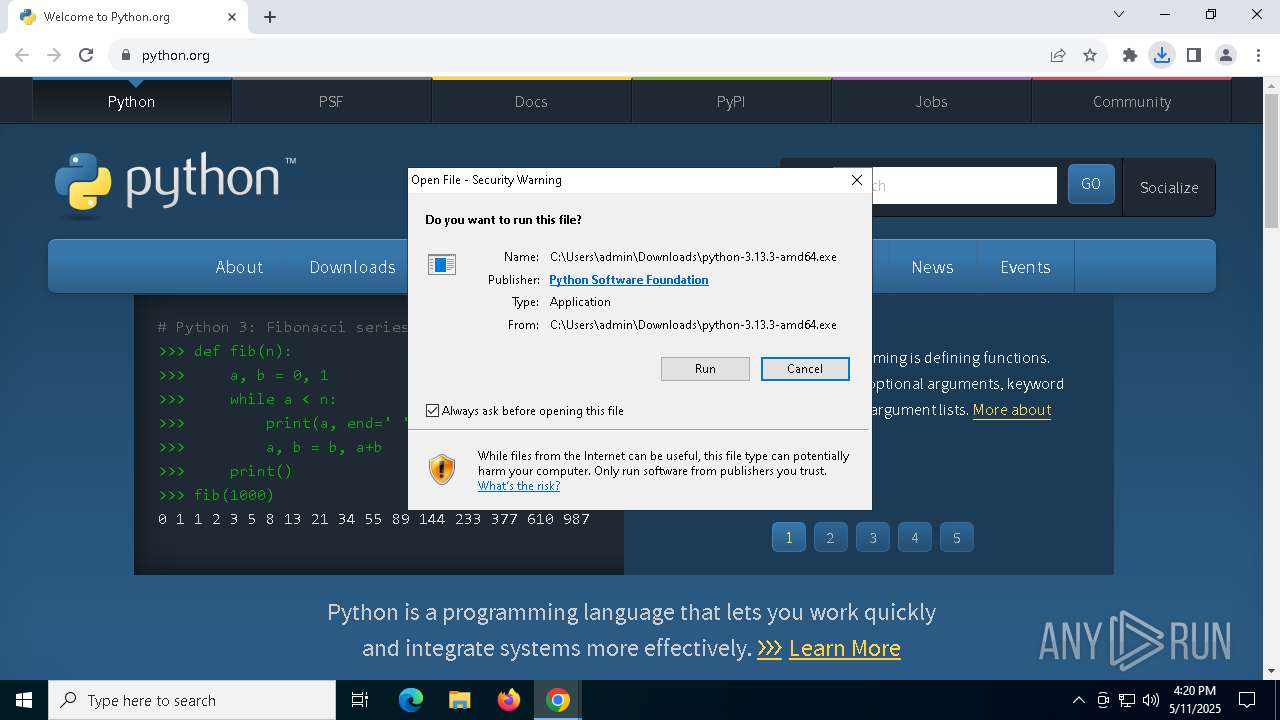The height and width of the screenshot is (720, 1280).
Task: Click Run in the security warning
Action: pyautogui.click(x=705, y=369)
